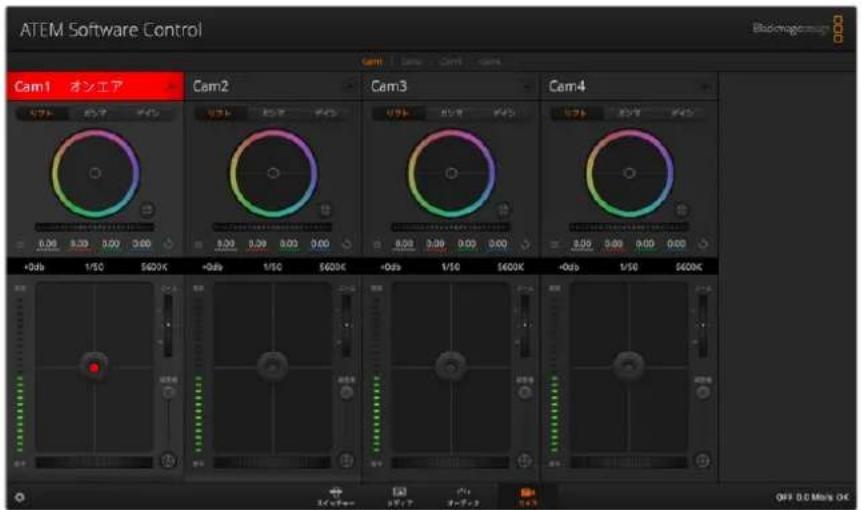
Task: Click Cam2 master wheel strip below color wheel
Action: [x=273, y=227]
